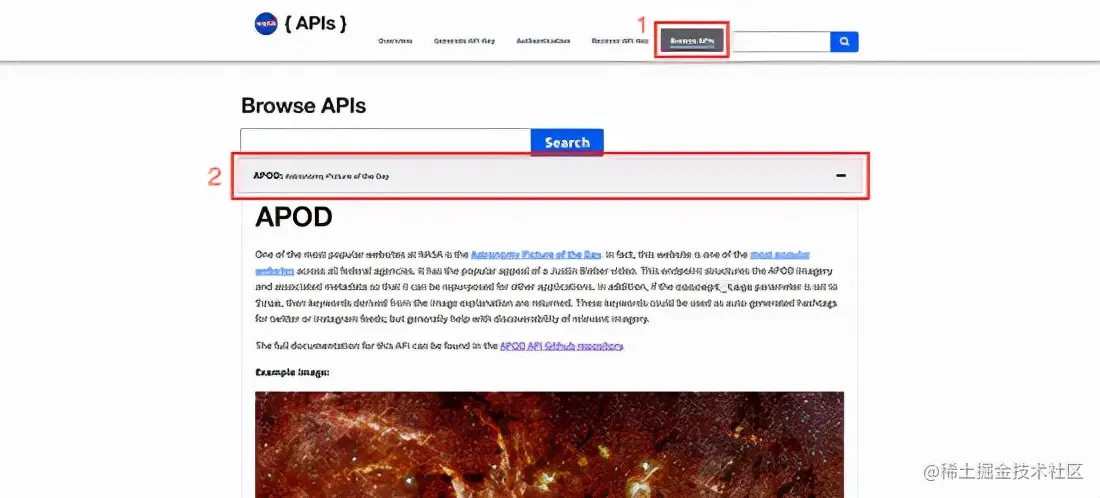The image size is (1100, 498).
Task: Click the NASA logo icon
Action: [x=266, y=25]
